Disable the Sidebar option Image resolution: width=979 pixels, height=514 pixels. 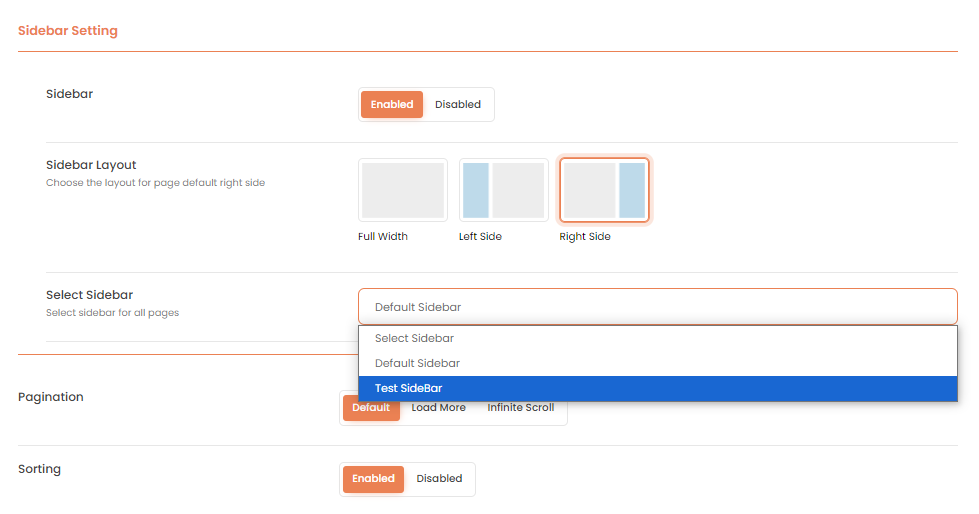click(458, 105)
